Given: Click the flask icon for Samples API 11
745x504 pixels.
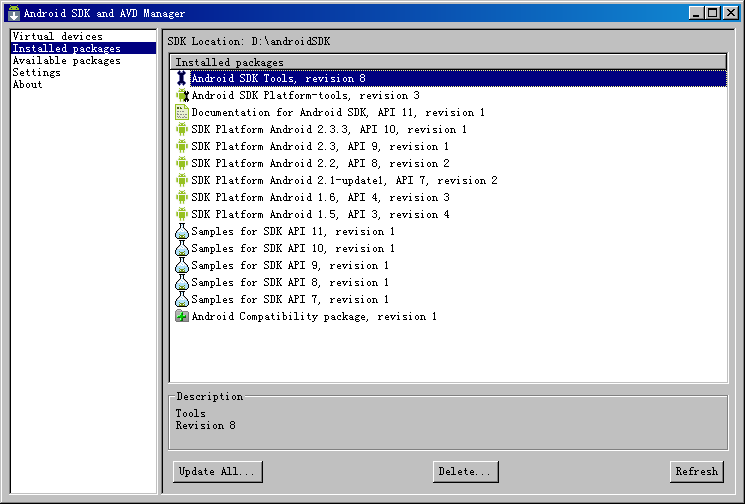Looking at the screenshot, I should click(181, 231).
